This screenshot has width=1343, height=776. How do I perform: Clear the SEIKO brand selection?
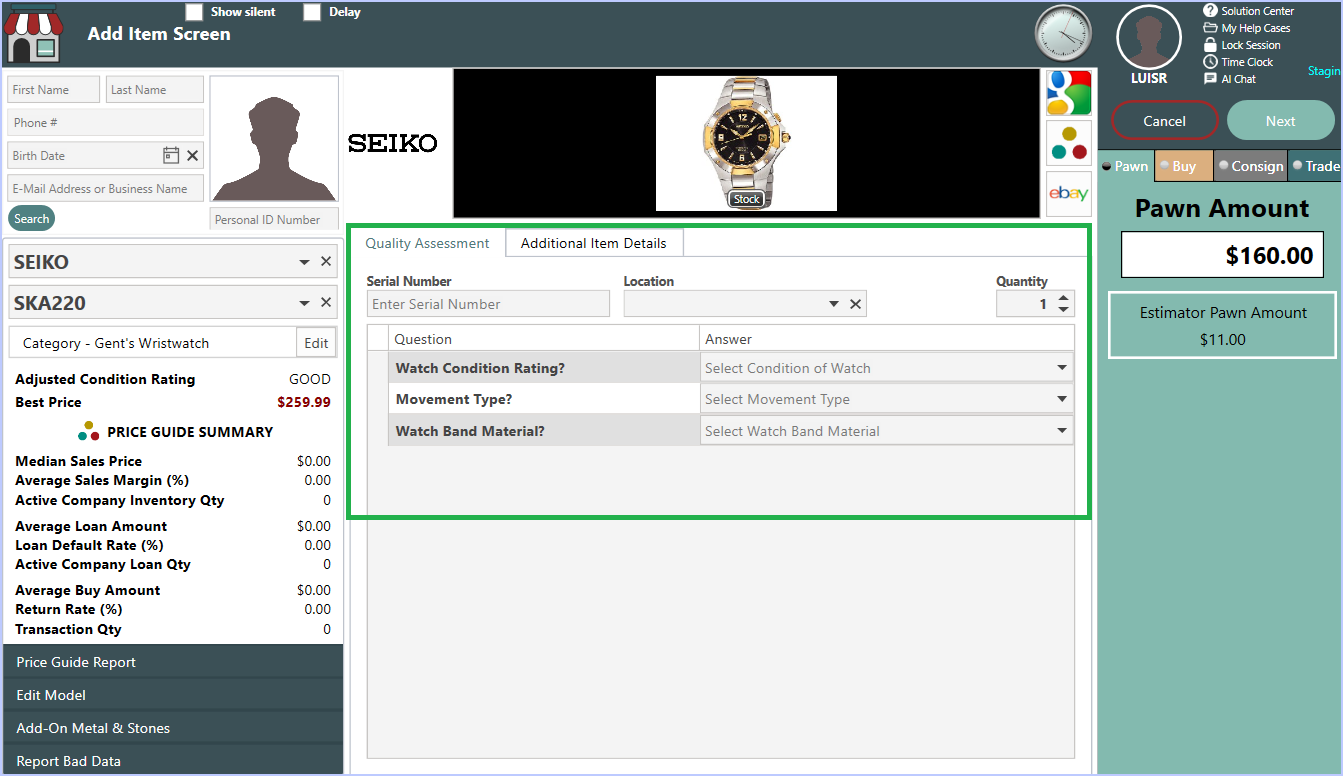coord(326,262)
